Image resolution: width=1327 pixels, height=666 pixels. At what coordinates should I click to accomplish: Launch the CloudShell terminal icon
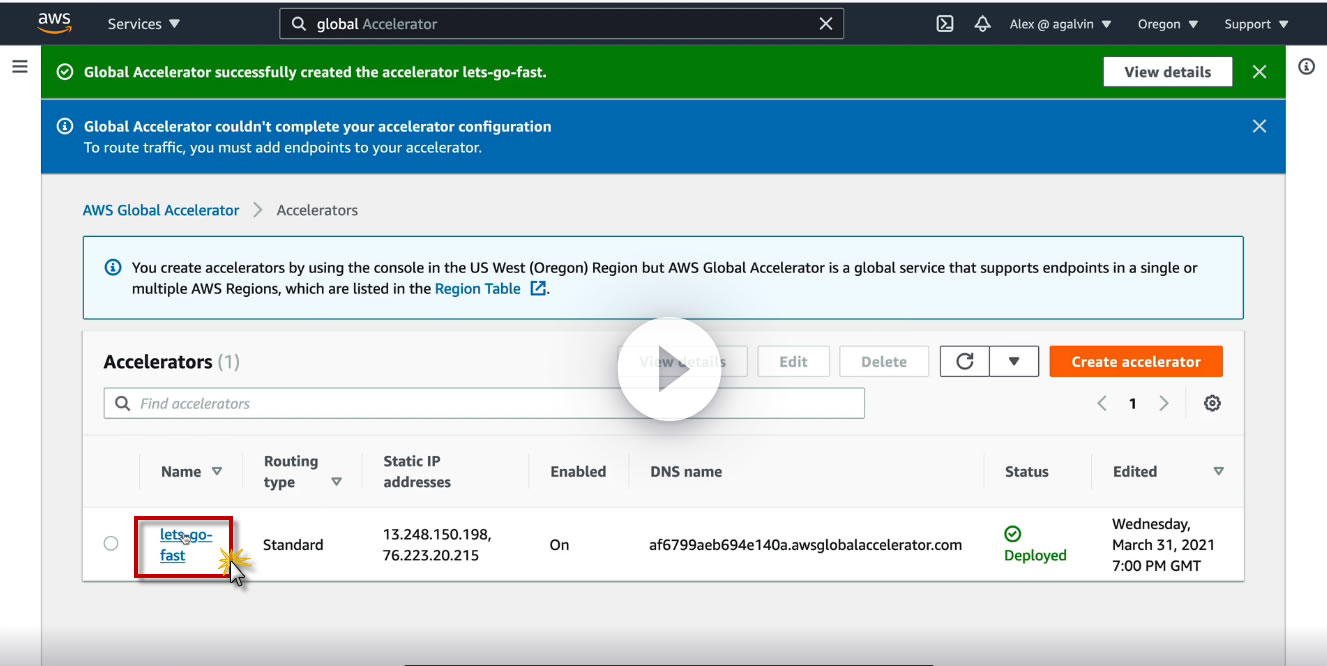[x=945, y=24]
